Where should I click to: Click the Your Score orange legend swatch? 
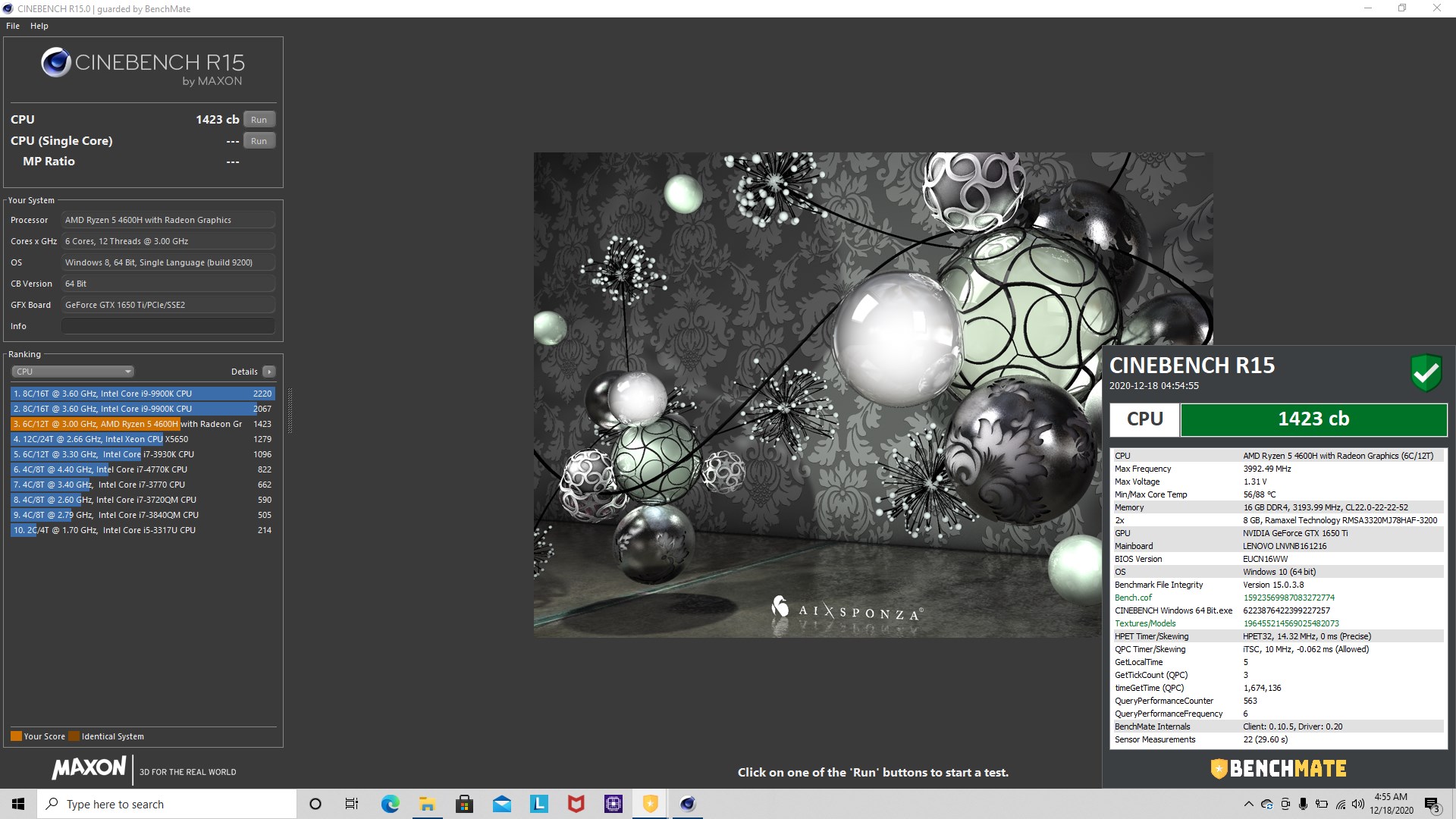16,736
